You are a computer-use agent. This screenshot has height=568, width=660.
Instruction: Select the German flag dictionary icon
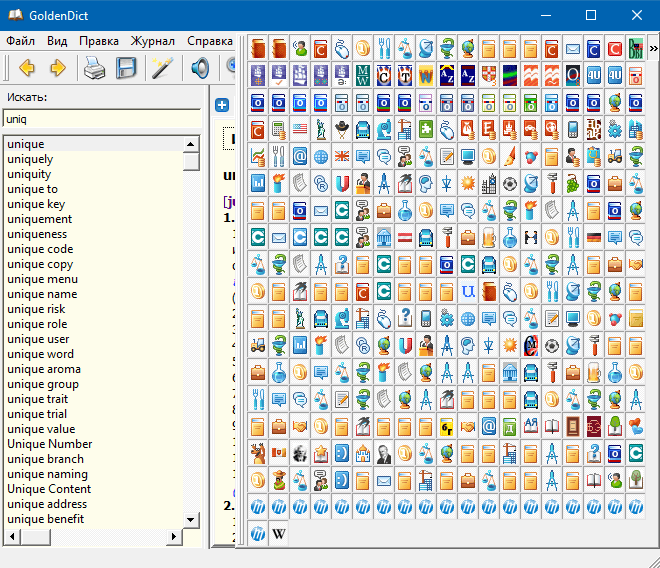click(x=594, y=236)
